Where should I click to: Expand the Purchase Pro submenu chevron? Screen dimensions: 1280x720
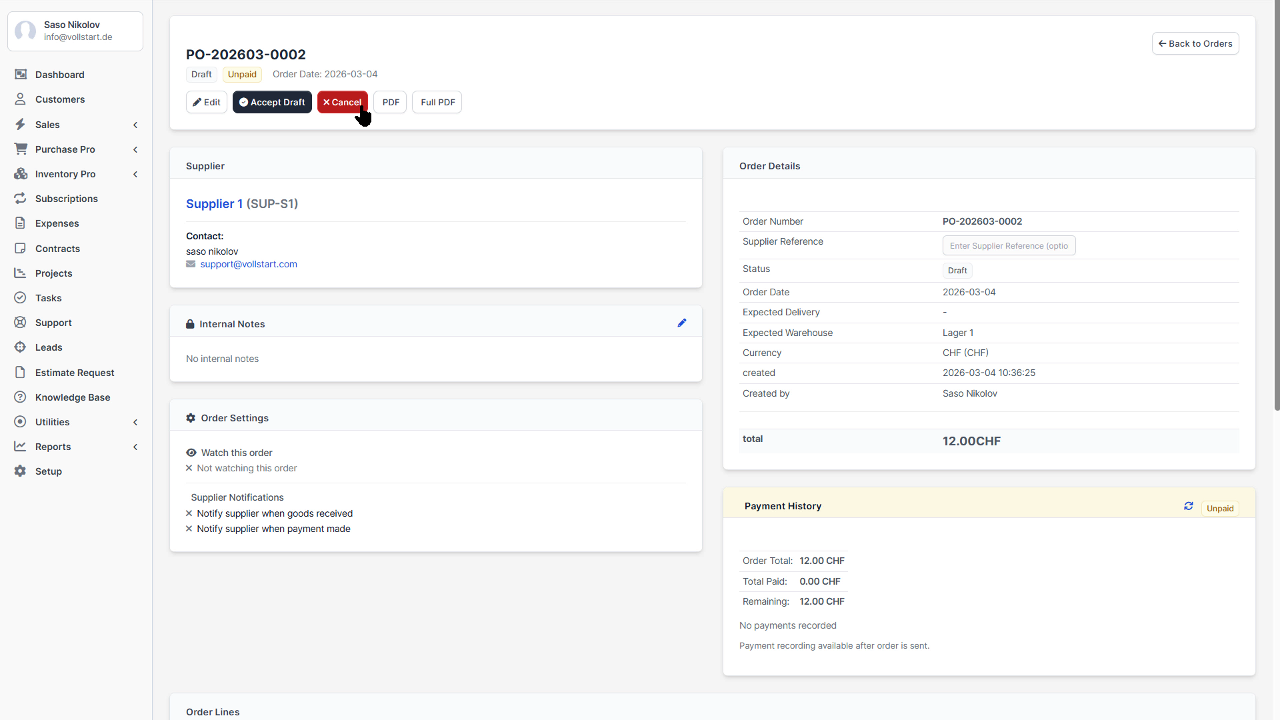click(135, 150)
